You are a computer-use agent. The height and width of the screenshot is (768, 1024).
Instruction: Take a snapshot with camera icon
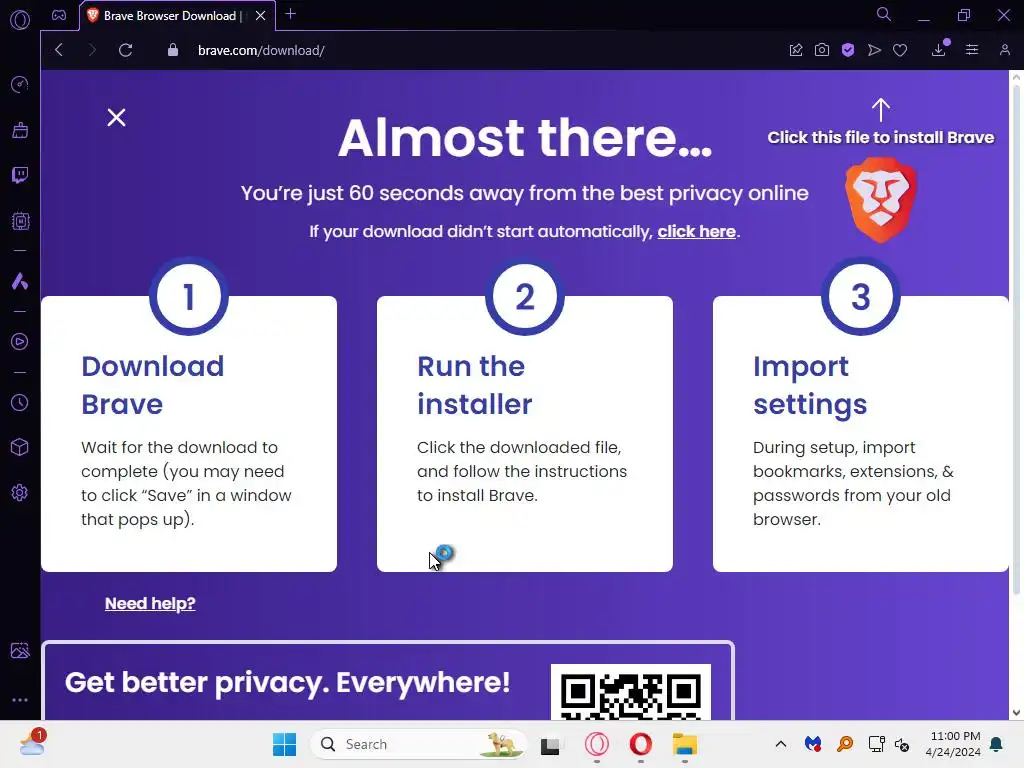point(822,50)
